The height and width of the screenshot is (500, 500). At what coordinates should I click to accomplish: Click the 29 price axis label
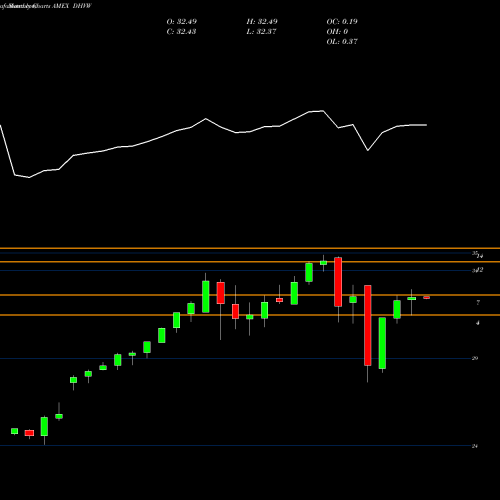click(475, 358)
